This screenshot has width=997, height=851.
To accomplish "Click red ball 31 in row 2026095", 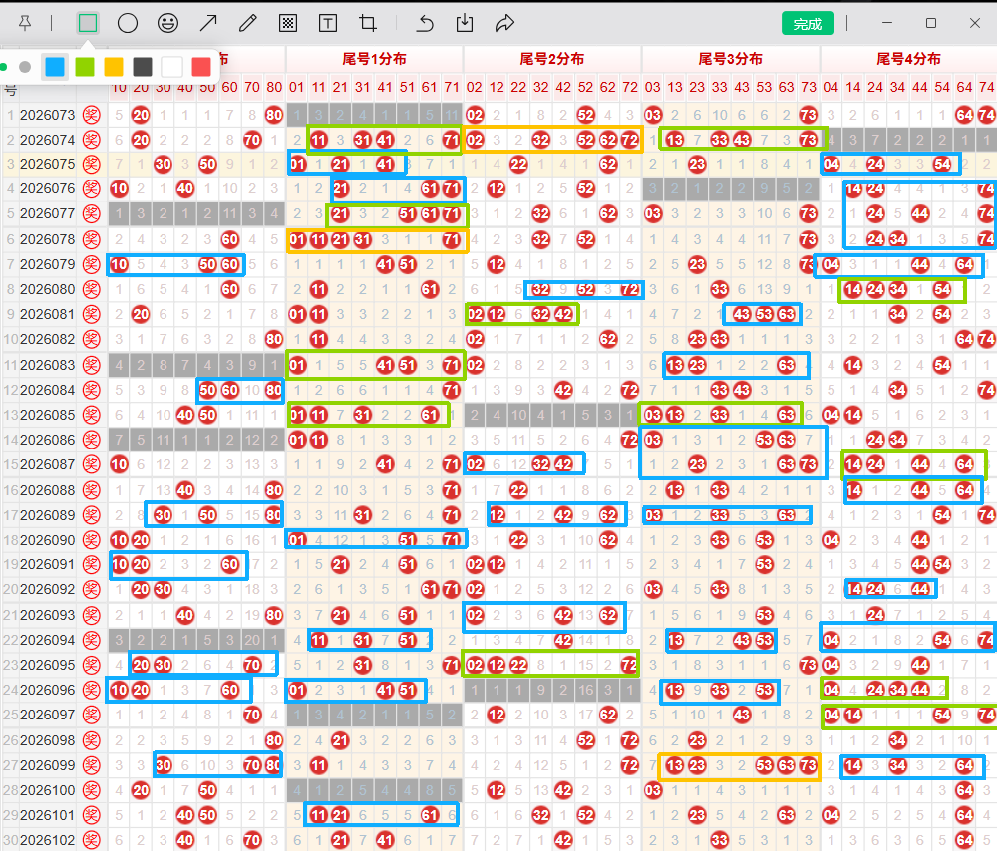I will click(362, 665).
